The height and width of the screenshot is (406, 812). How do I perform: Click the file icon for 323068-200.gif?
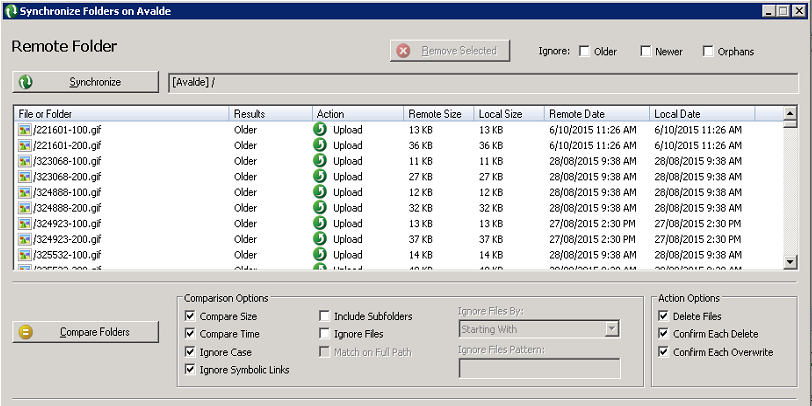[x=24, y=177]
